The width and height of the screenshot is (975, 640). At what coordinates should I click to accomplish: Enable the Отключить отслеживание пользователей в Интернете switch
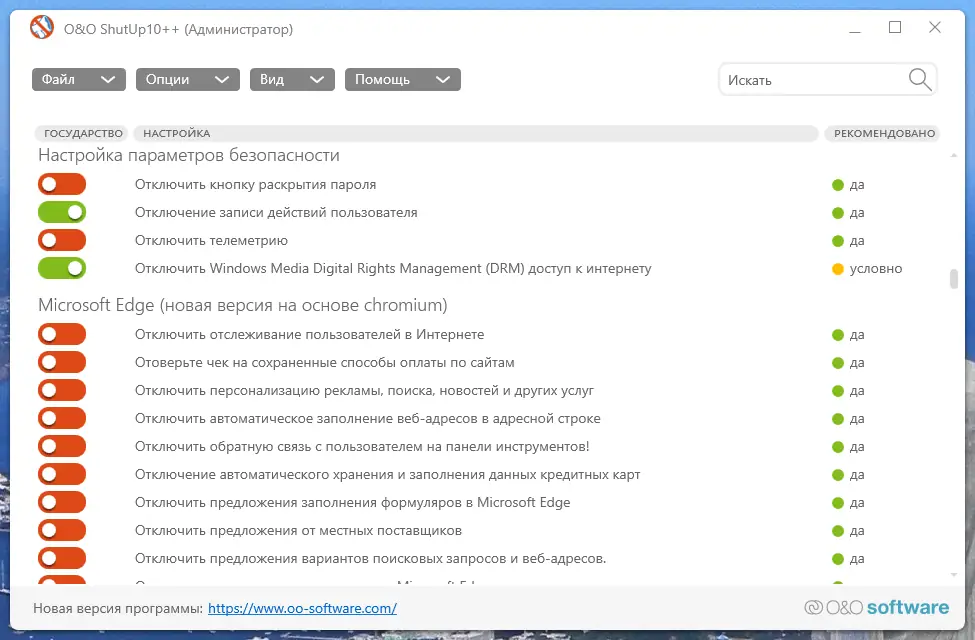pyautogui.click(x=62, y=334)
